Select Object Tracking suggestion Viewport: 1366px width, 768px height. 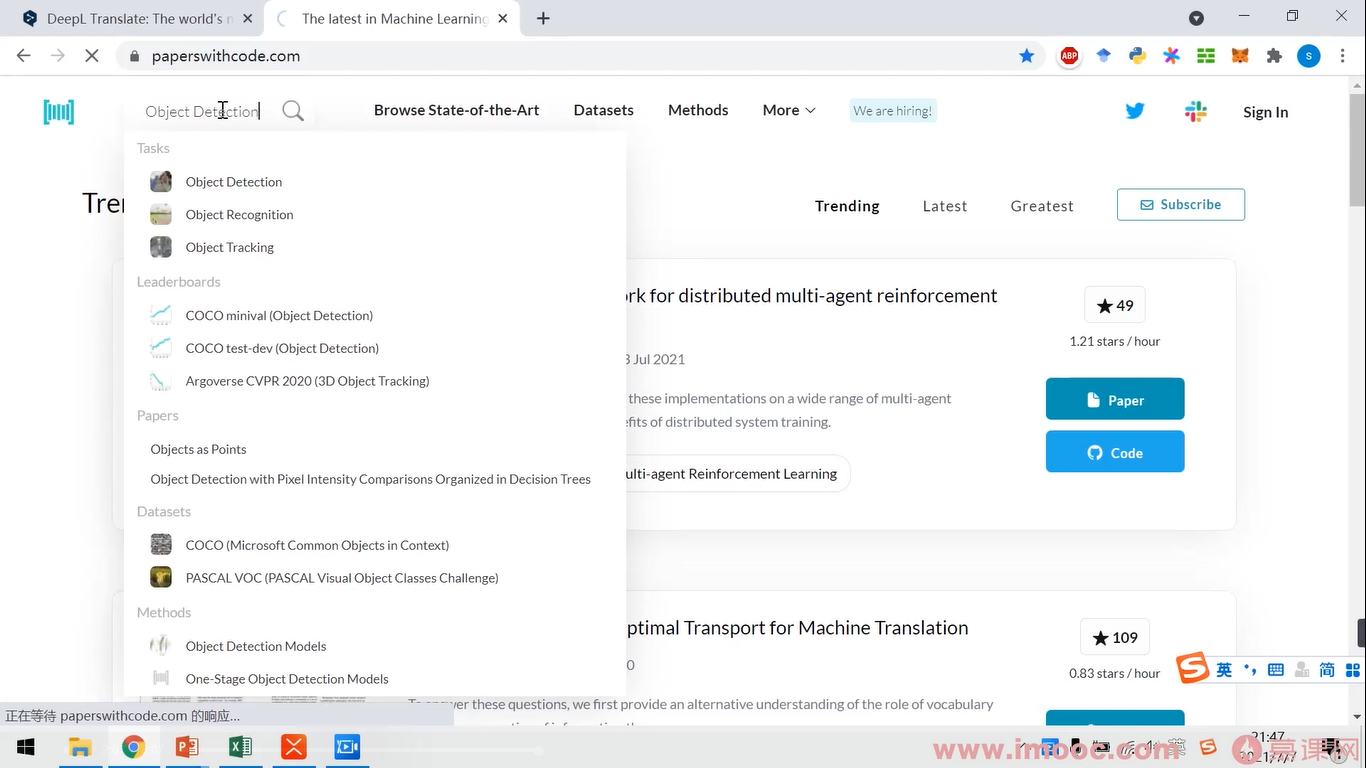(230, 248)
